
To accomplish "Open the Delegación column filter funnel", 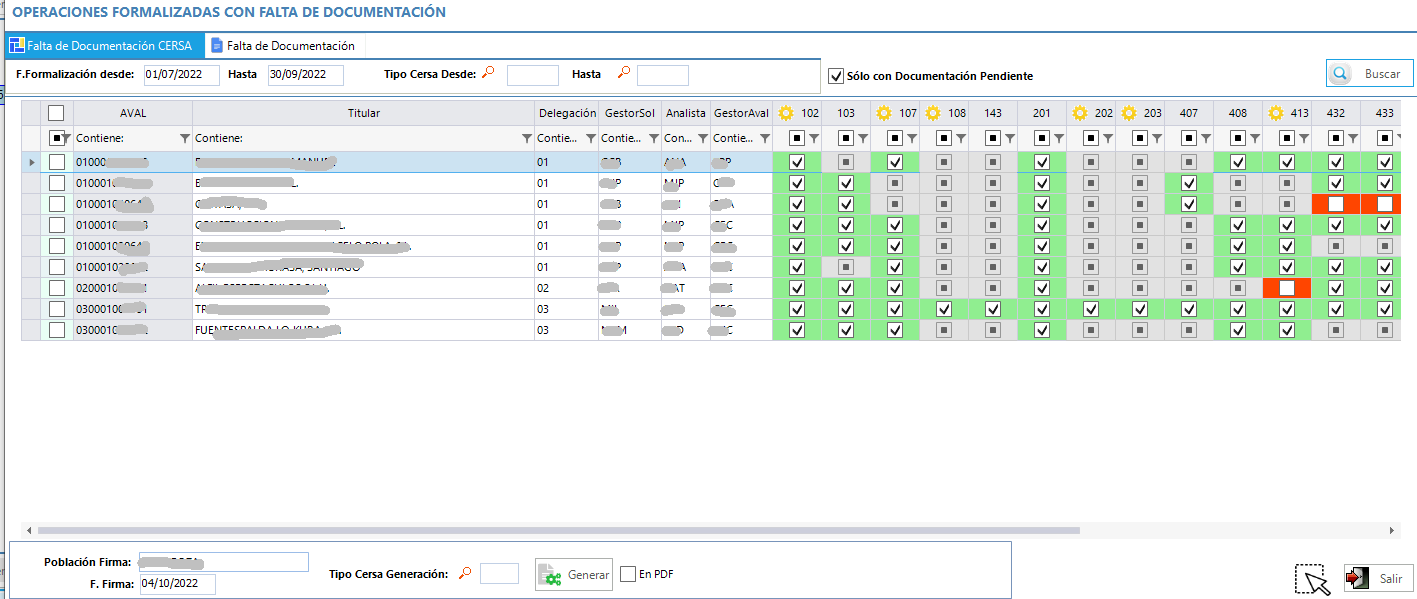I will (x=590, y=138).
